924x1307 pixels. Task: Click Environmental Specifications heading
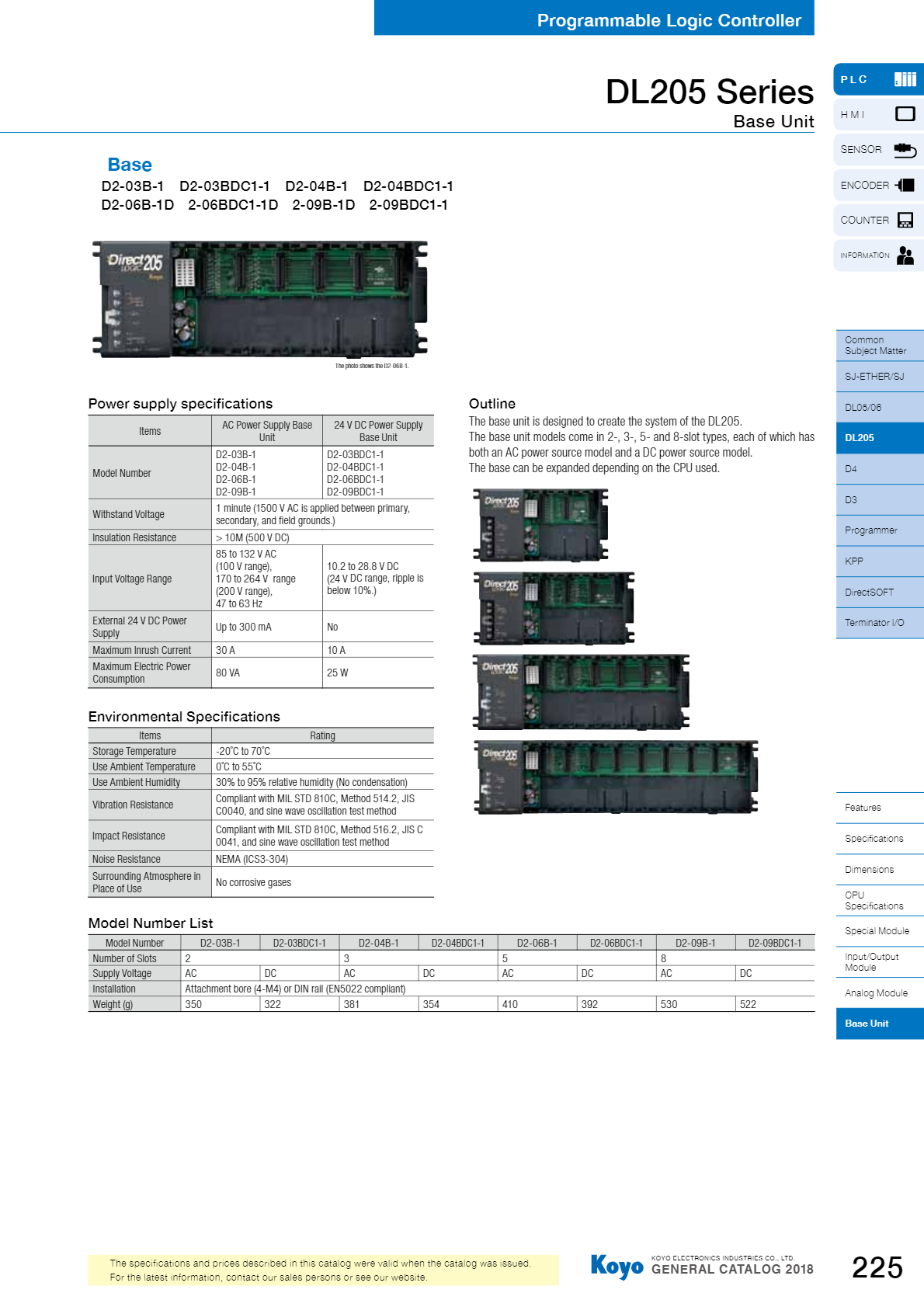184,717
